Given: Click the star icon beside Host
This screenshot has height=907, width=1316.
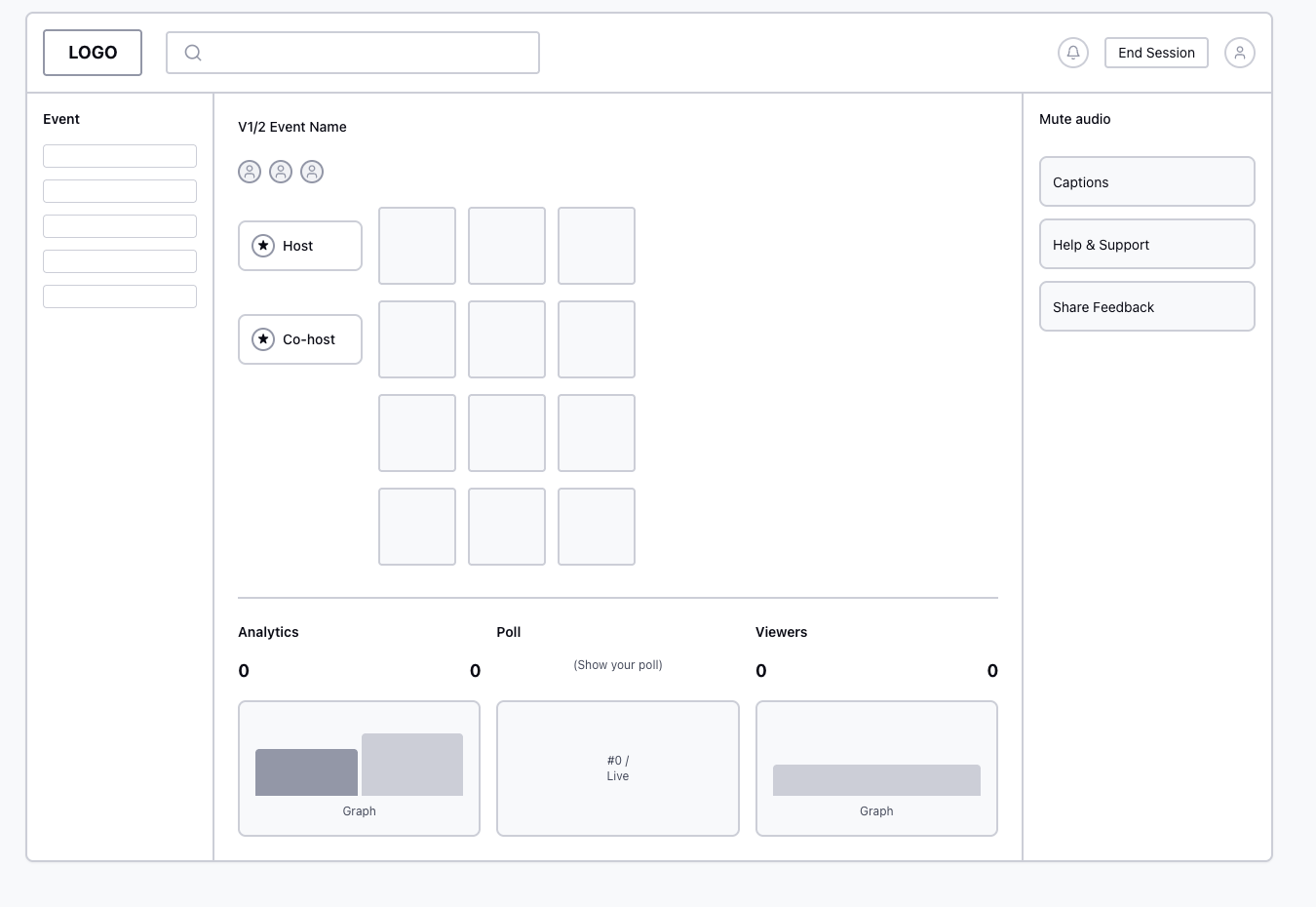Looking at the screenshot, I should (x=263, y=246).
